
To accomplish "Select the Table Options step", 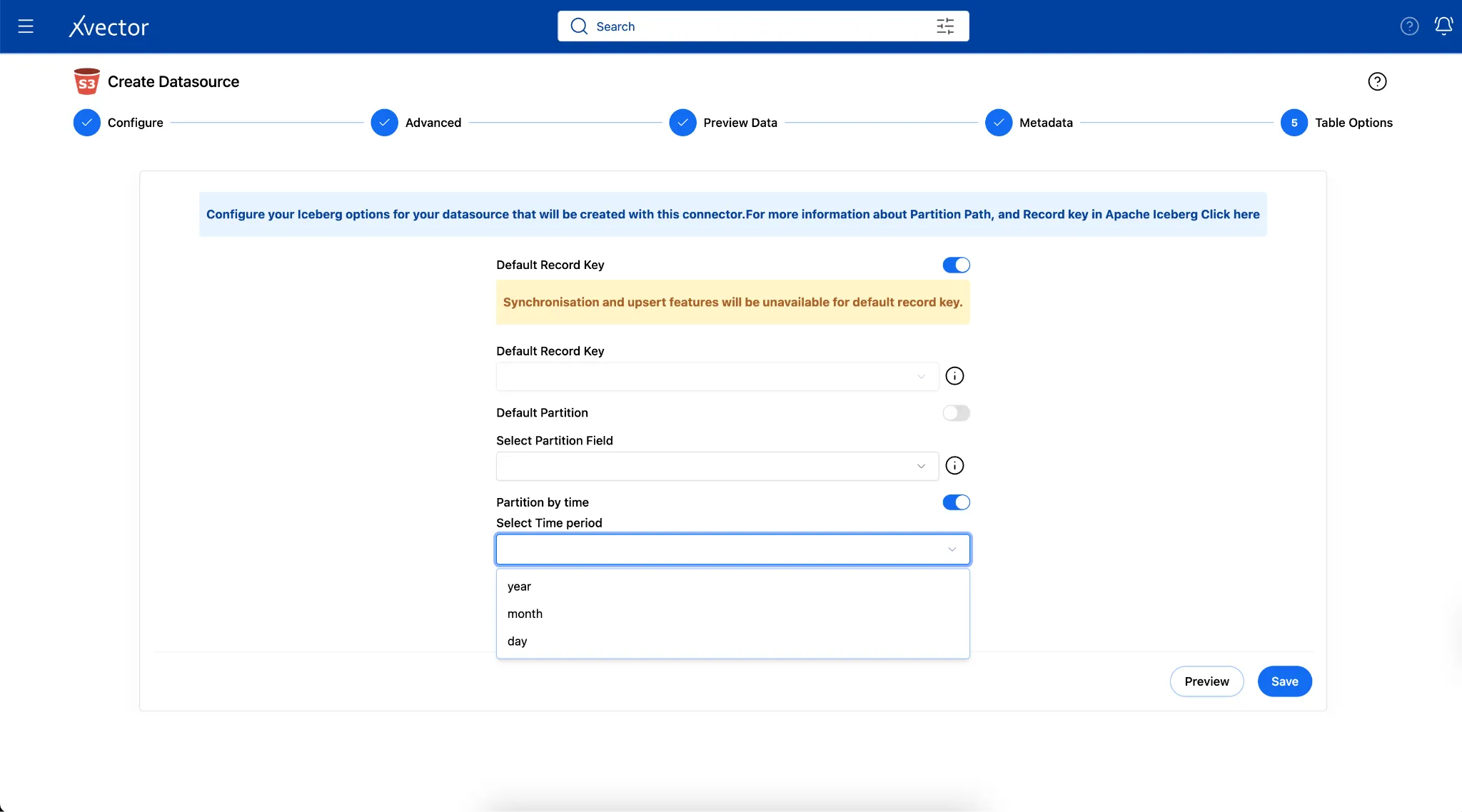I will tap(1336, 123).
